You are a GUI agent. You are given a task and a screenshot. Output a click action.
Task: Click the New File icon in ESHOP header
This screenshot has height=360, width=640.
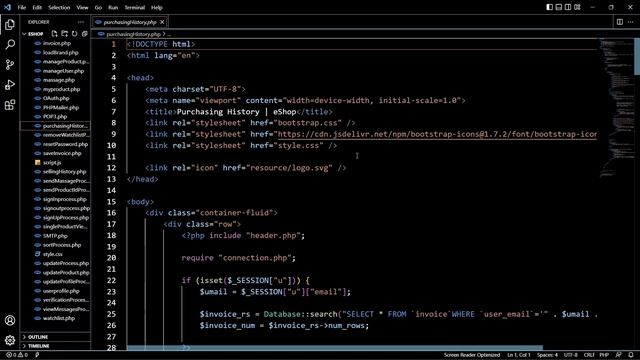[x=54, y=34]
